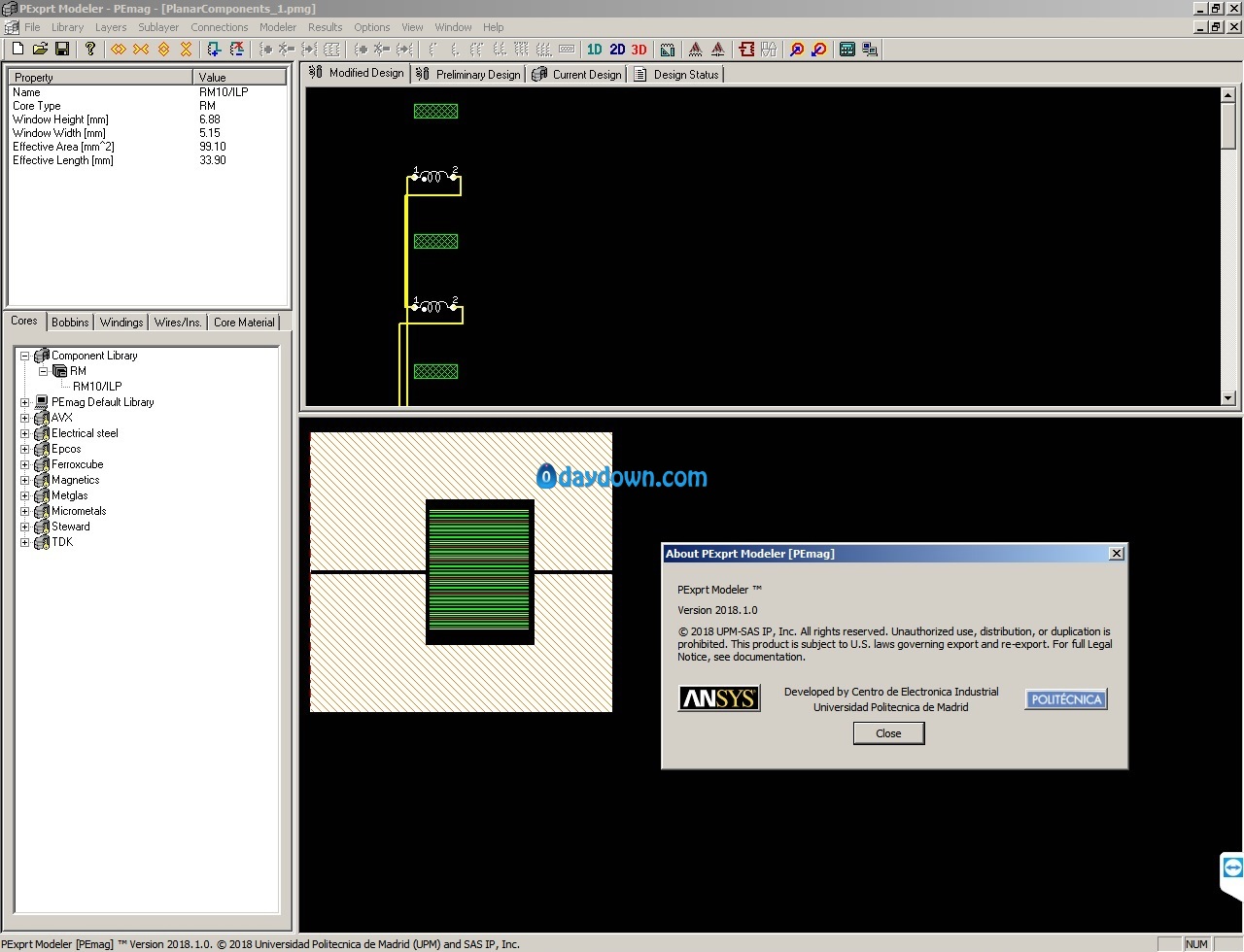This screenshot has width=1244, height=952.
Task: Switch to the Bobbins tab
Action: pyautogui.click(x=70, y=323)
